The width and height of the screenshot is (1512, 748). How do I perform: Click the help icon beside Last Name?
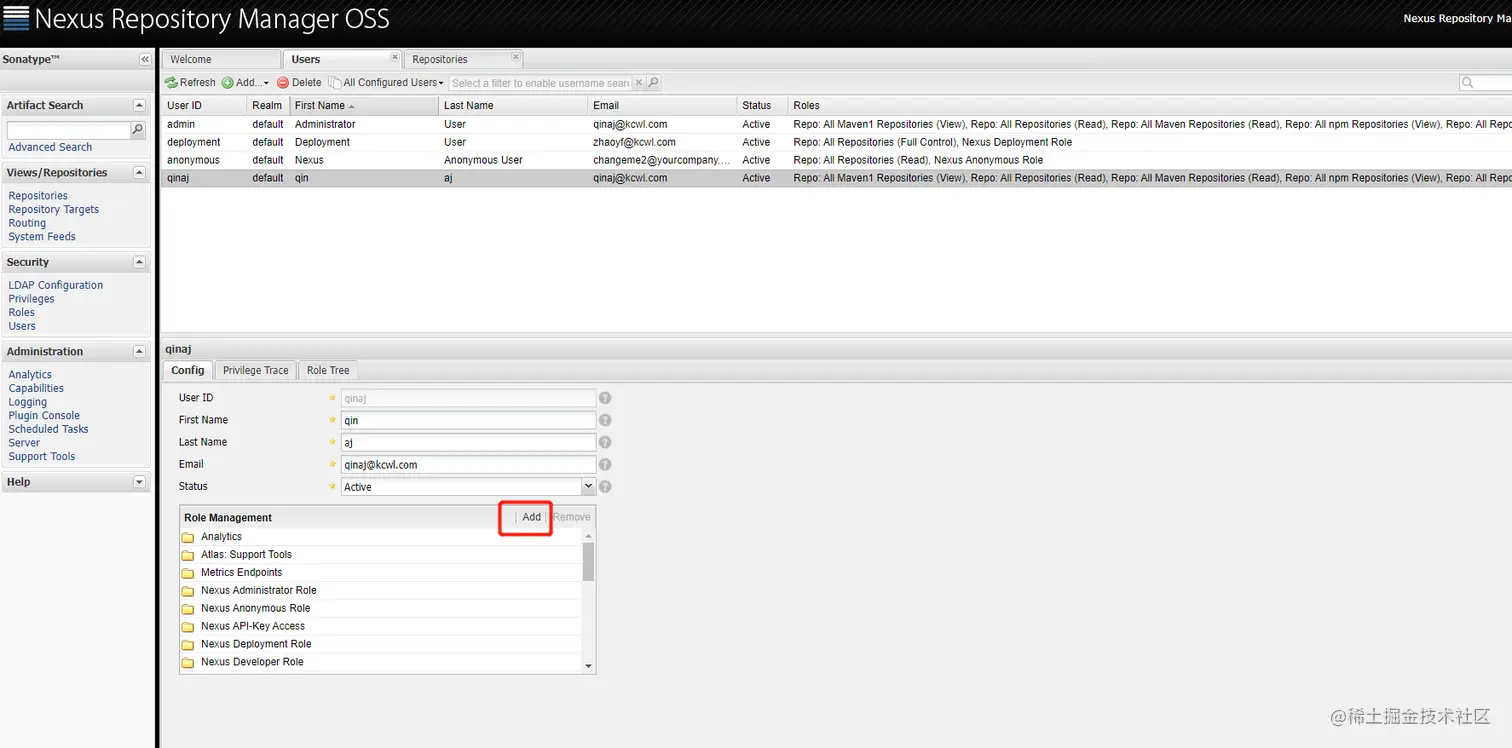click(605, 442)
